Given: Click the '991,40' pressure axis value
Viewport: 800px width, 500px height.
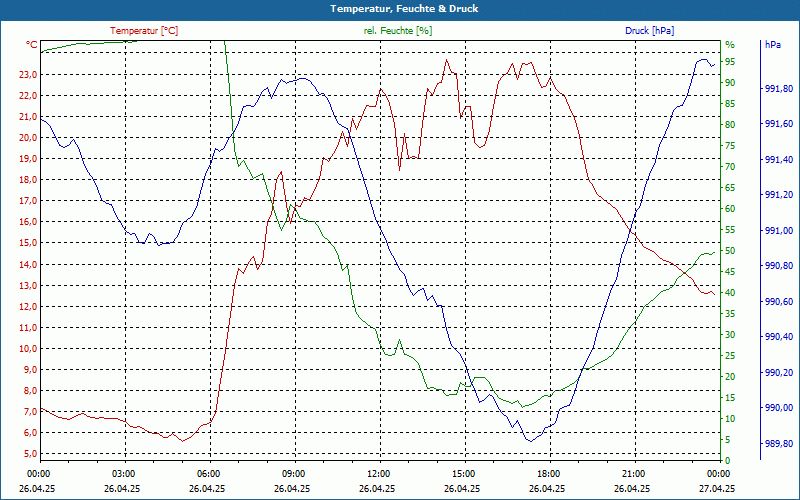Looking at the screenshot, I should tap(779, 160).
